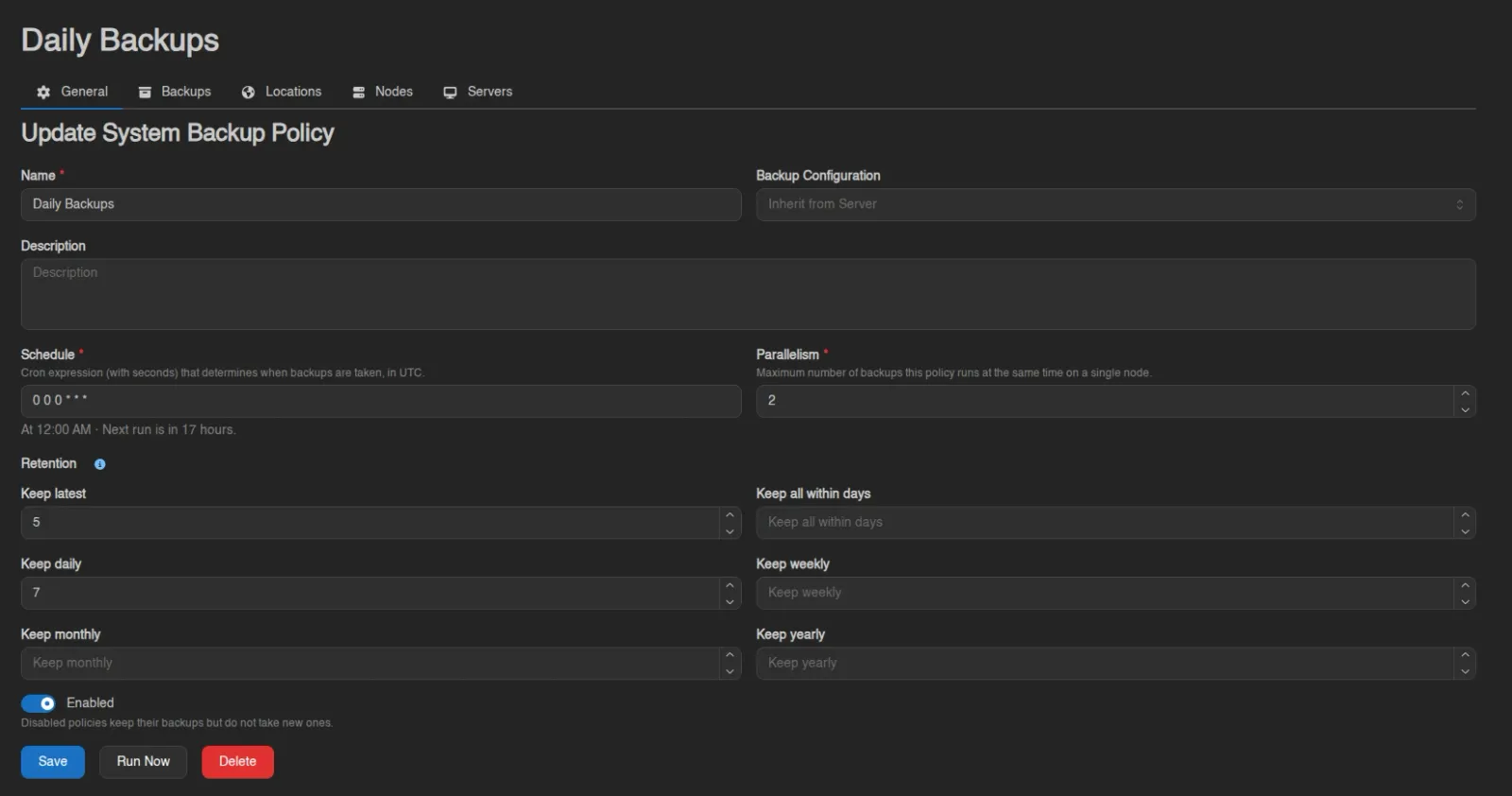The height and width of the screenshot is (796, 1512).
Task: Increment the Keep latest count
Action: tap(730, 515)
